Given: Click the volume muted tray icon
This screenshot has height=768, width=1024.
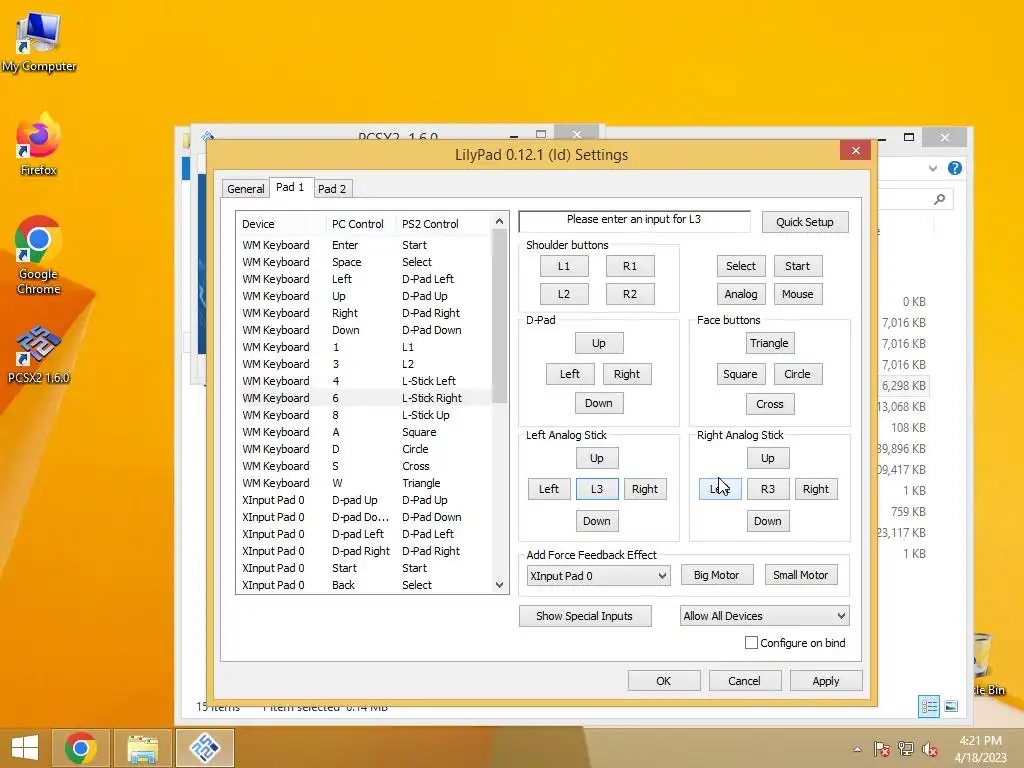Looking at the screenshot, I should click(x=930, y=749).
